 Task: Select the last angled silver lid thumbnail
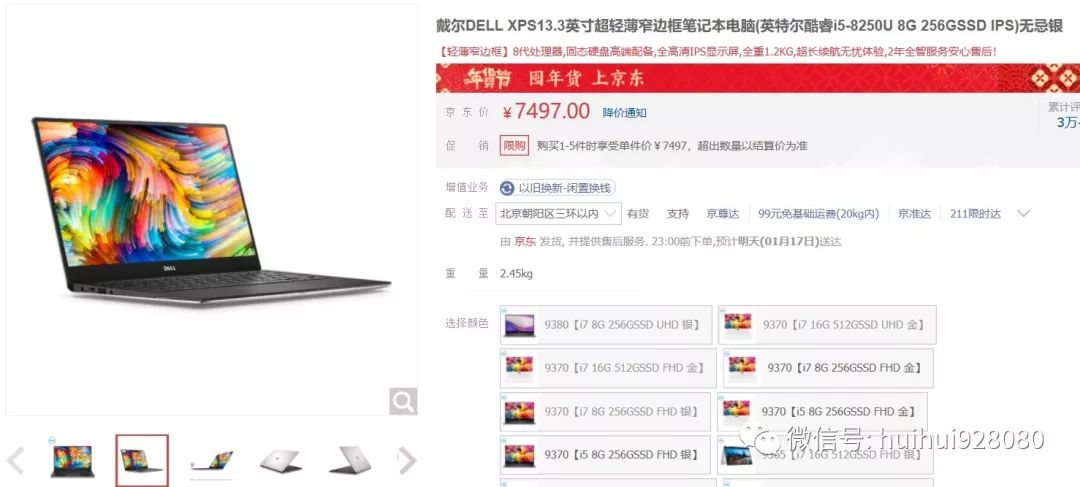pyautogui.click(x=350, y=461)
